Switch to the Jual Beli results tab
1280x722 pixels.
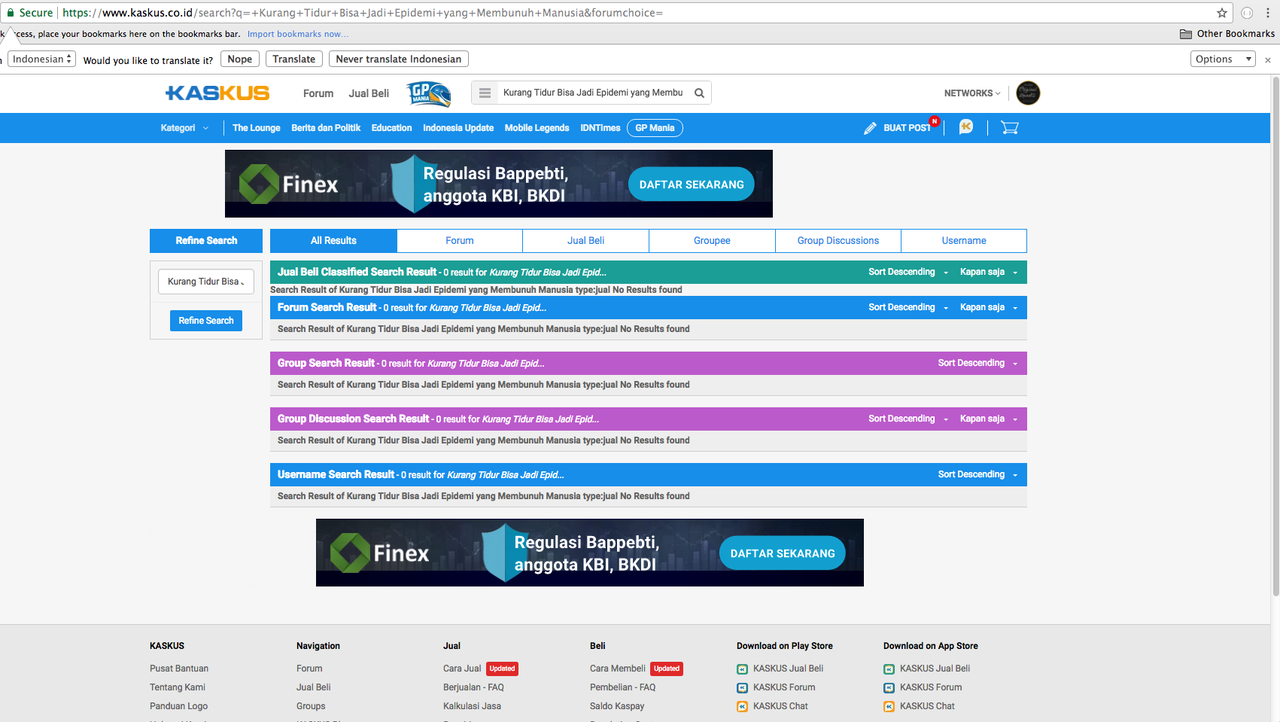(x=586, y=241)
